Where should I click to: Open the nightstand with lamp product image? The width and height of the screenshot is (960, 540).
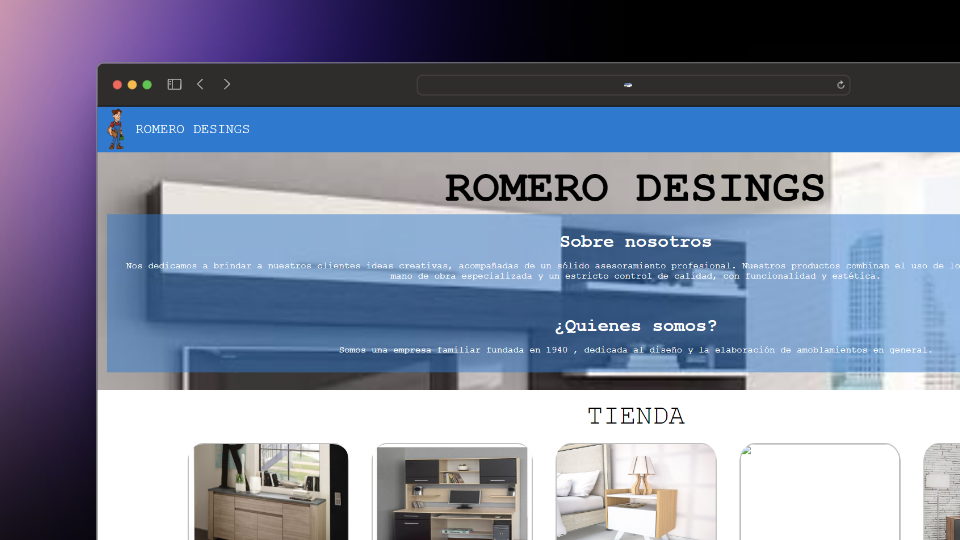pyautogui.click(x=636, y=492)
